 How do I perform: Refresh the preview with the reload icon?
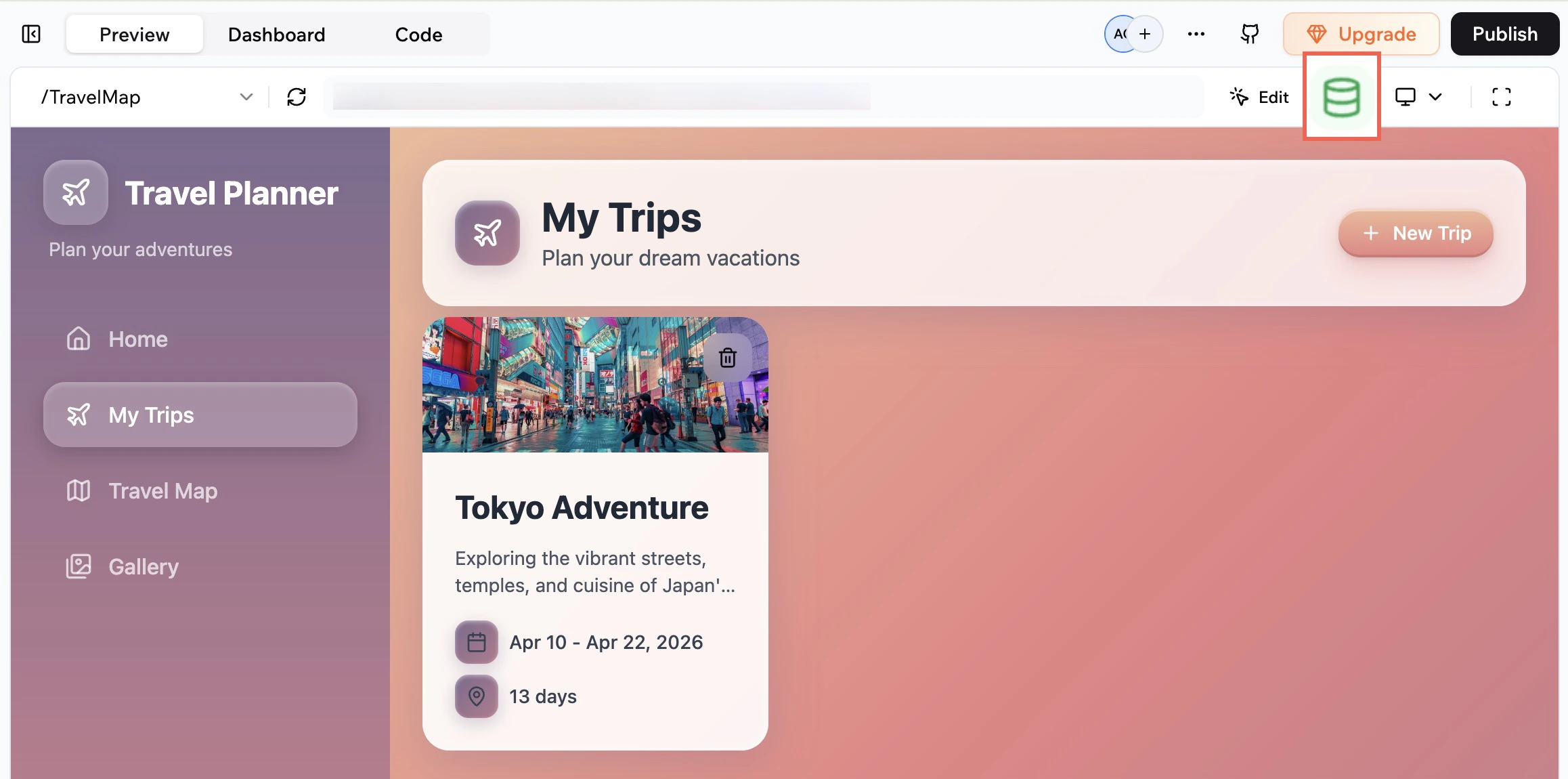click(x=296, y=97)
